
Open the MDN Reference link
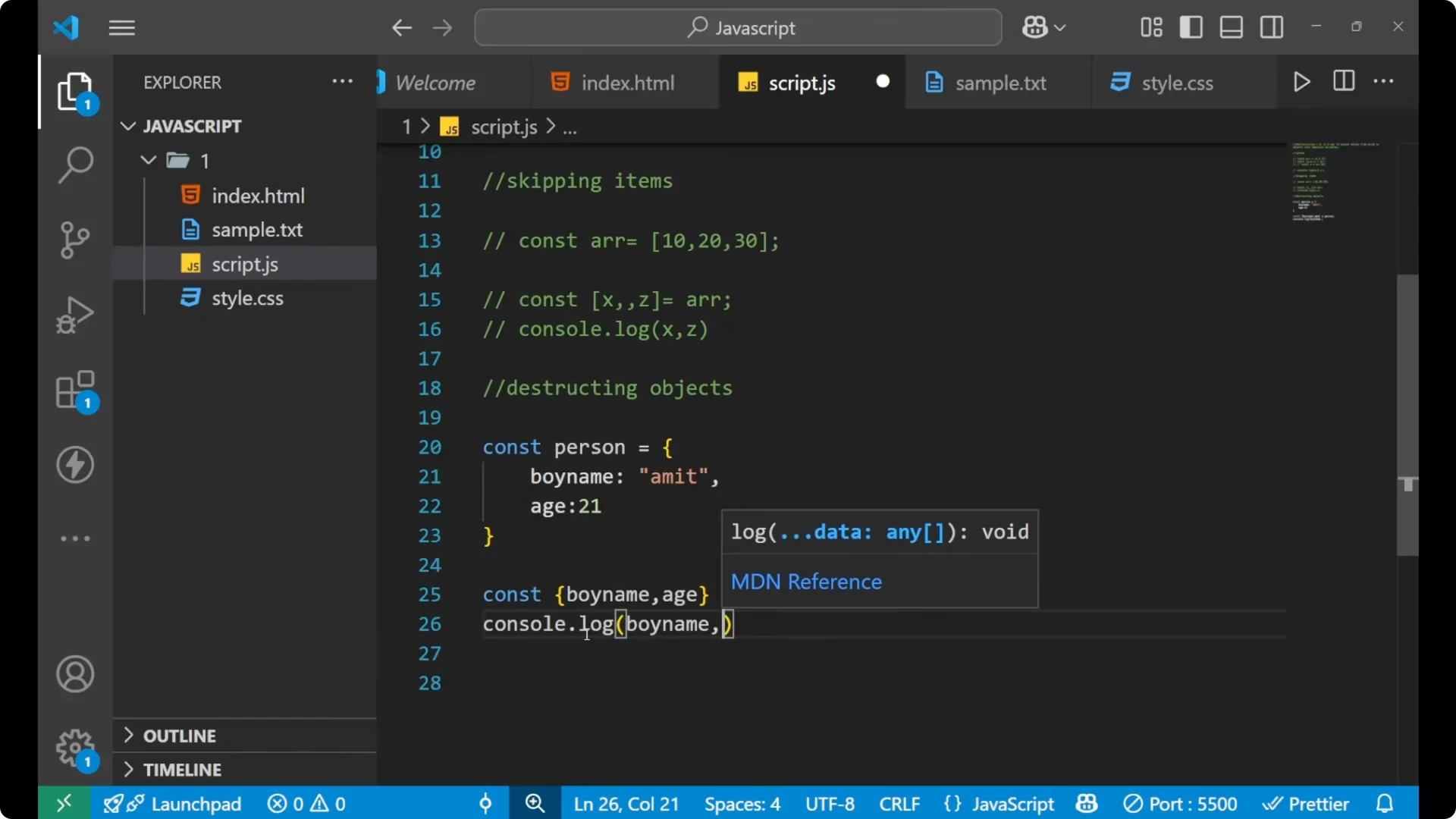[806, 582]
